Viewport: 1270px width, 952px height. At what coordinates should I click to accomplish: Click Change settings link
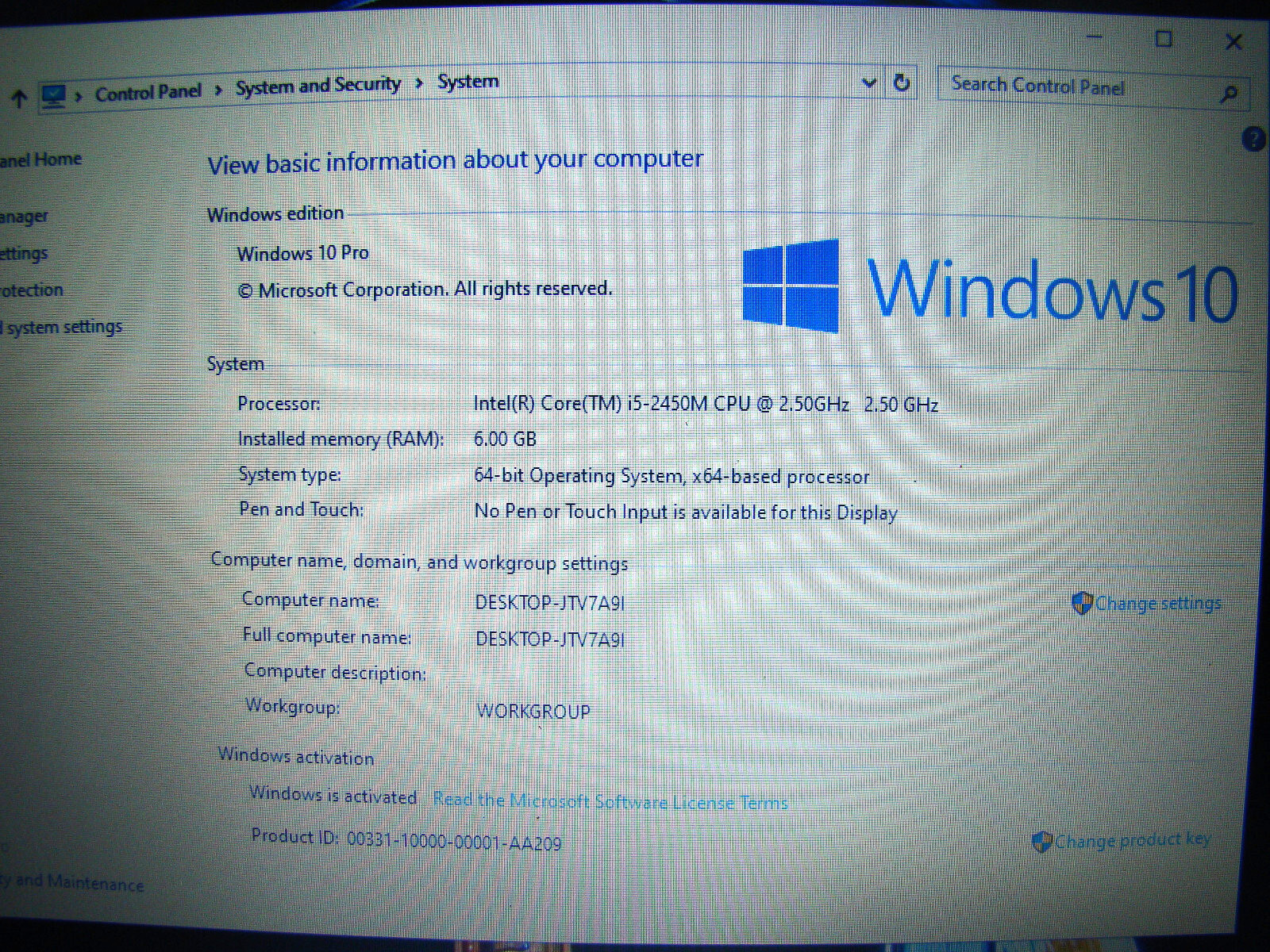1158,604
